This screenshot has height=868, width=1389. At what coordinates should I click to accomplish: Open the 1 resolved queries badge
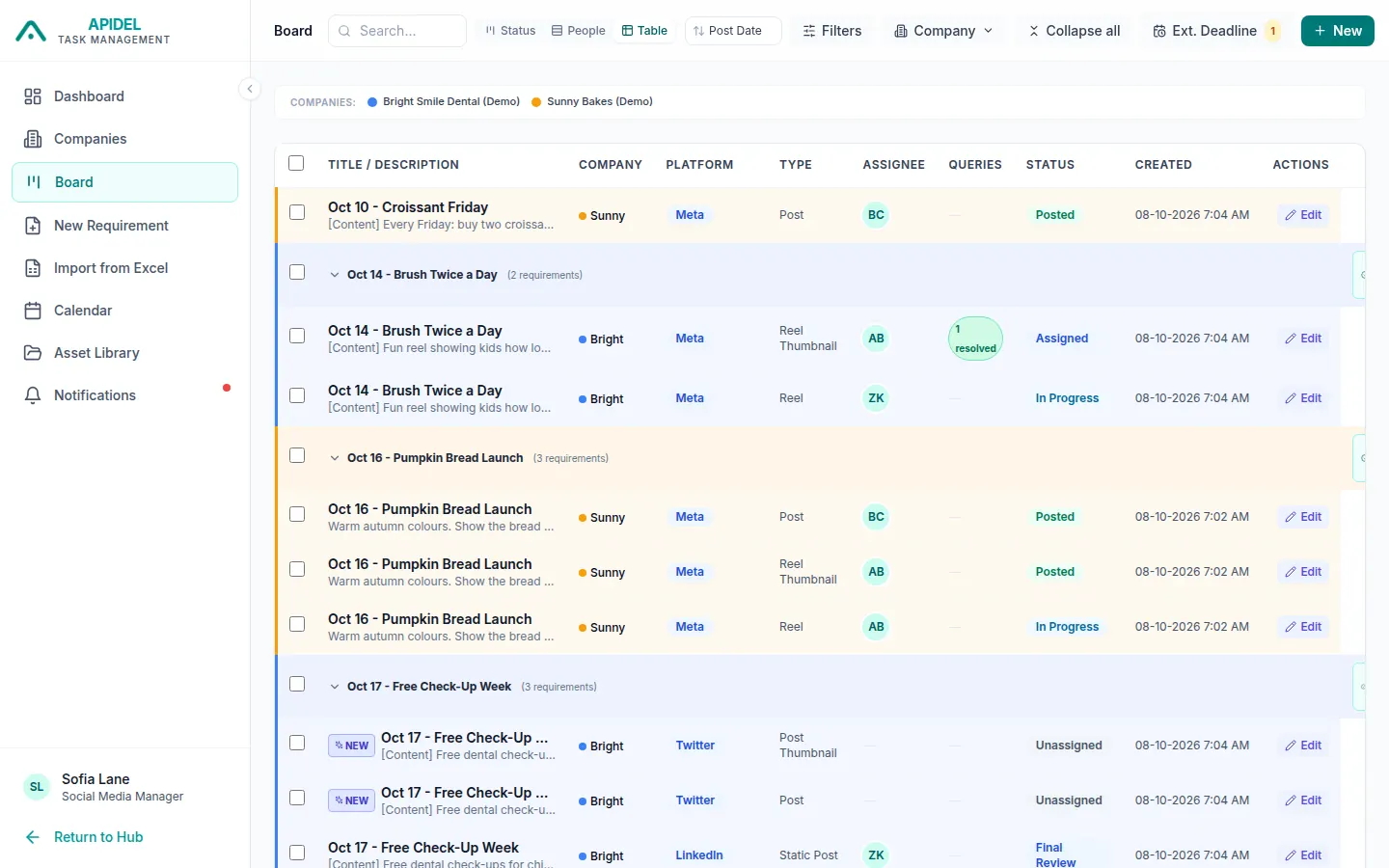click(975, 339)
